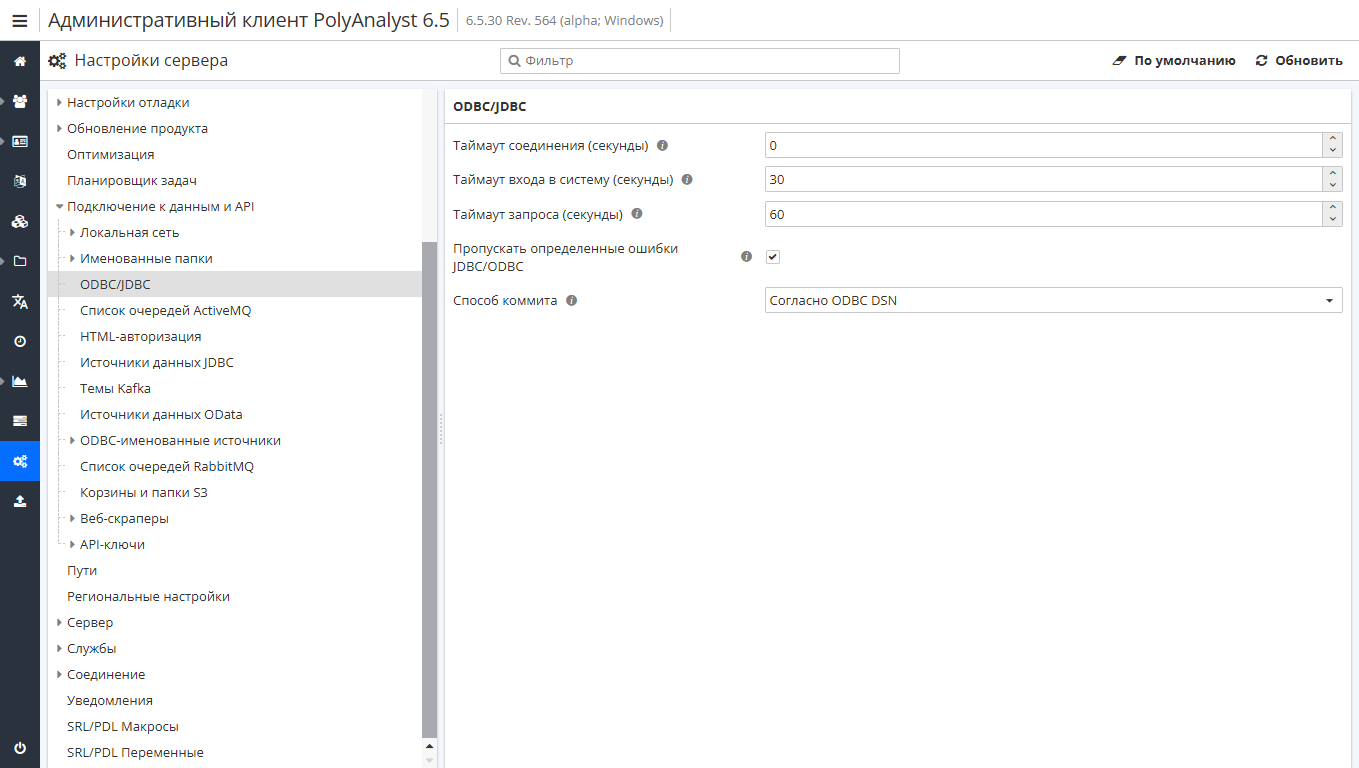Select Список очередей RabbitMQ
The height and width of the screenshot is (768, 1359).
click(x=167, y=466)
